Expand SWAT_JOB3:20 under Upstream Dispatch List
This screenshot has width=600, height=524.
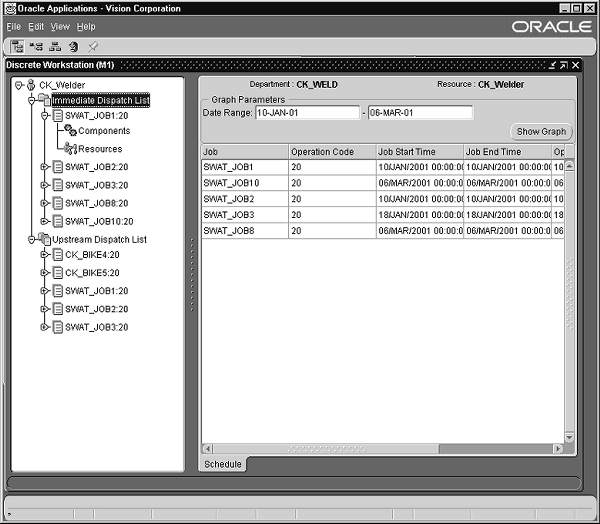44,327
